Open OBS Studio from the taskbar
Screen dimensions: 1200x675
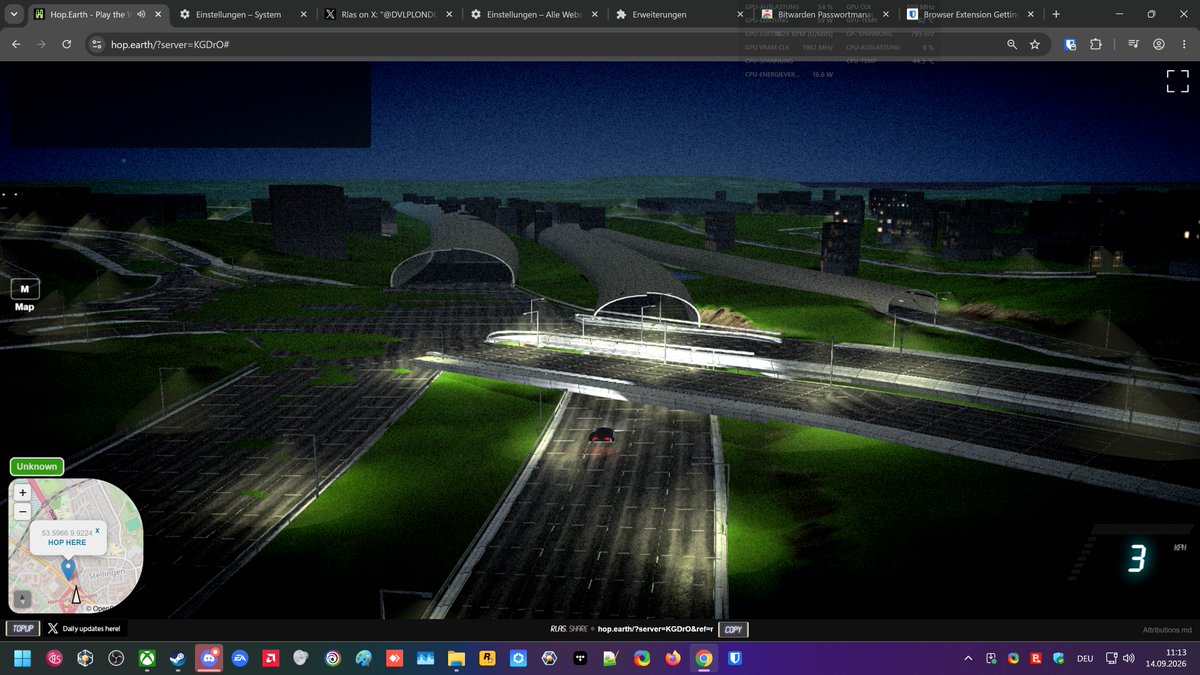tap(116, 658)
